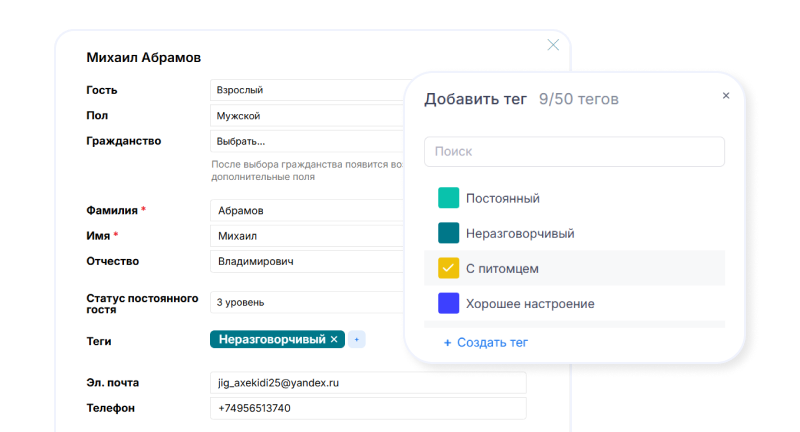Open the Гость dropdown showing Взрослый

[x=308, y=90]
